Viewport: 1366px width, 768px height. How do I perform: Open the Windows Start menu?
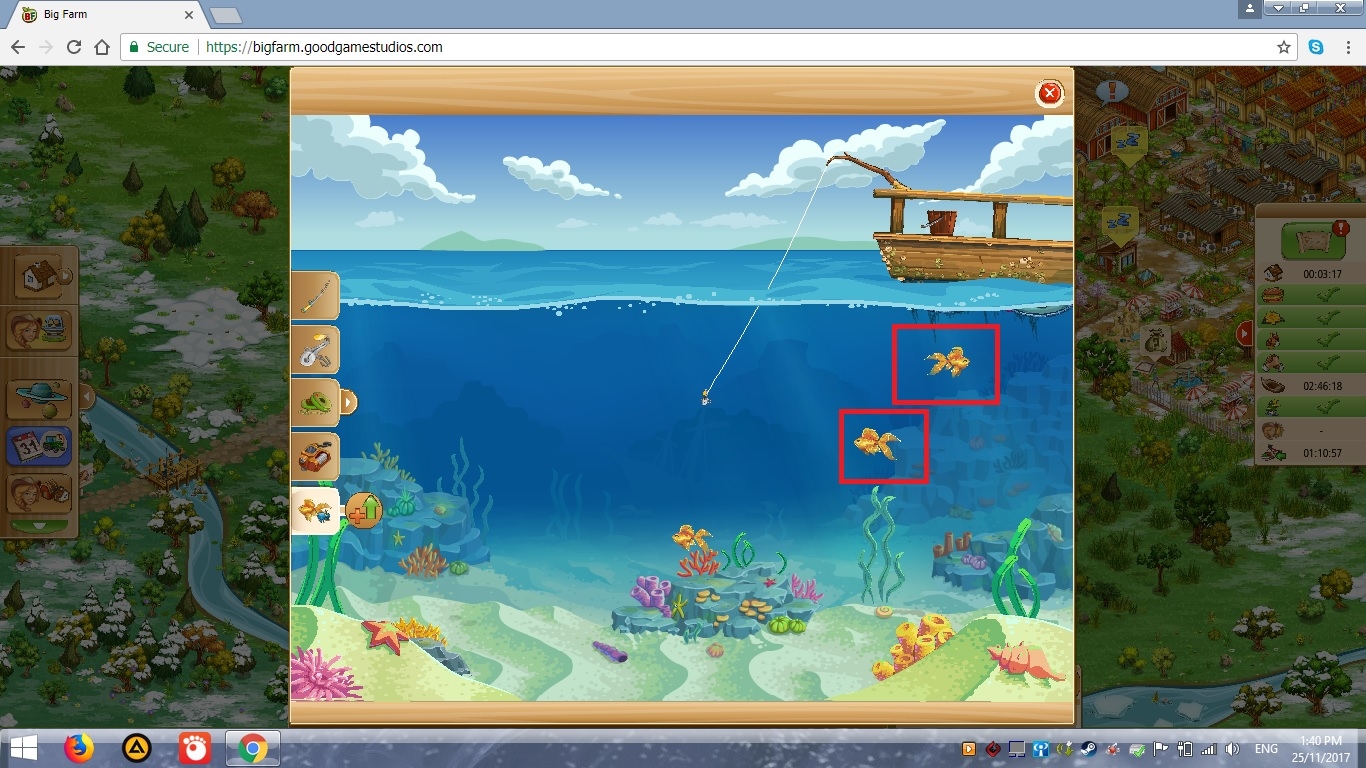[x=24, y=748]
